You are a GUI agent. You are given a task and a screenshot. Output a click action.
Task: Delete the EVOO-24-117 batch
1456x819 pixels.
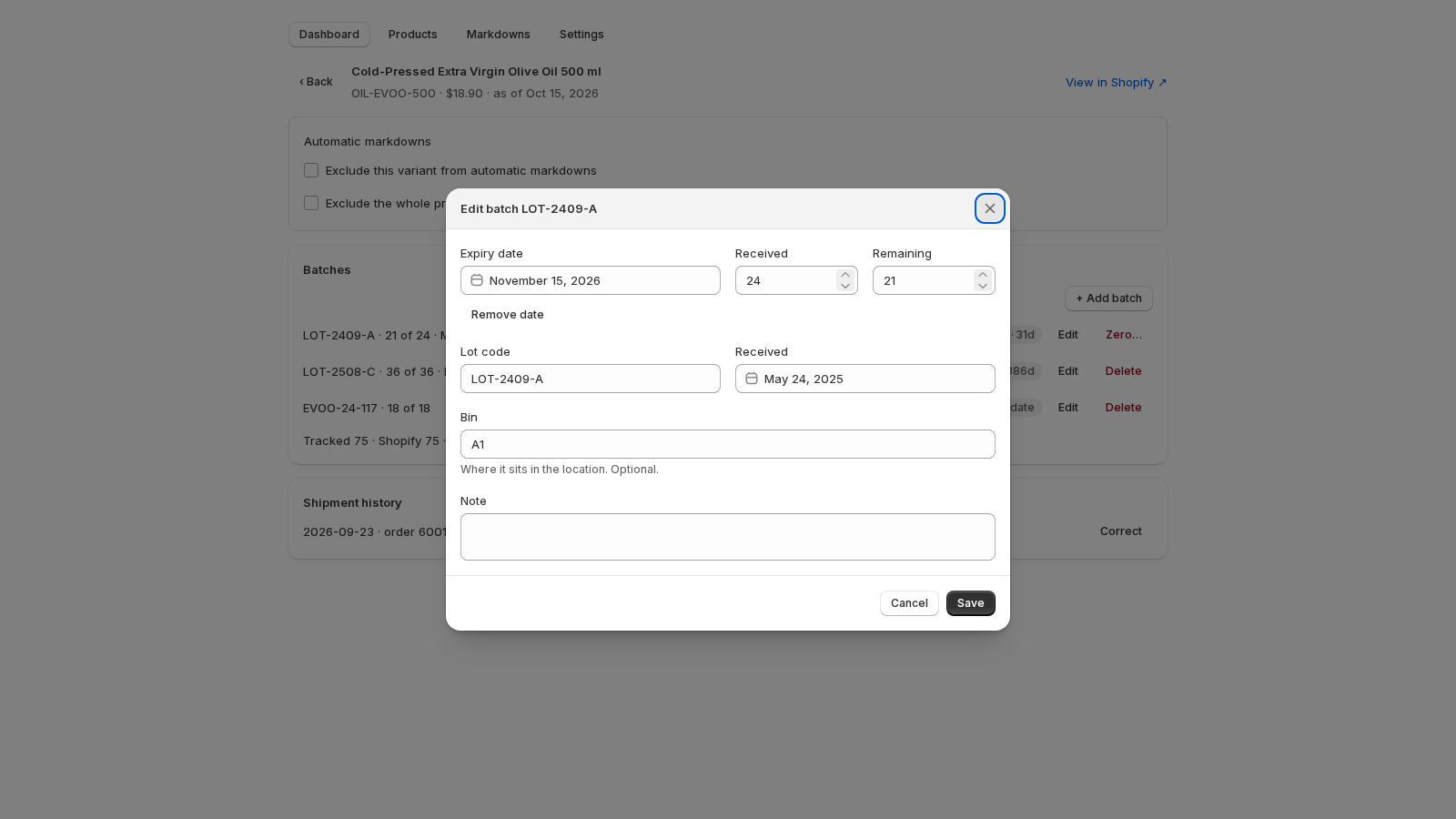click(x=1124, y=408)
